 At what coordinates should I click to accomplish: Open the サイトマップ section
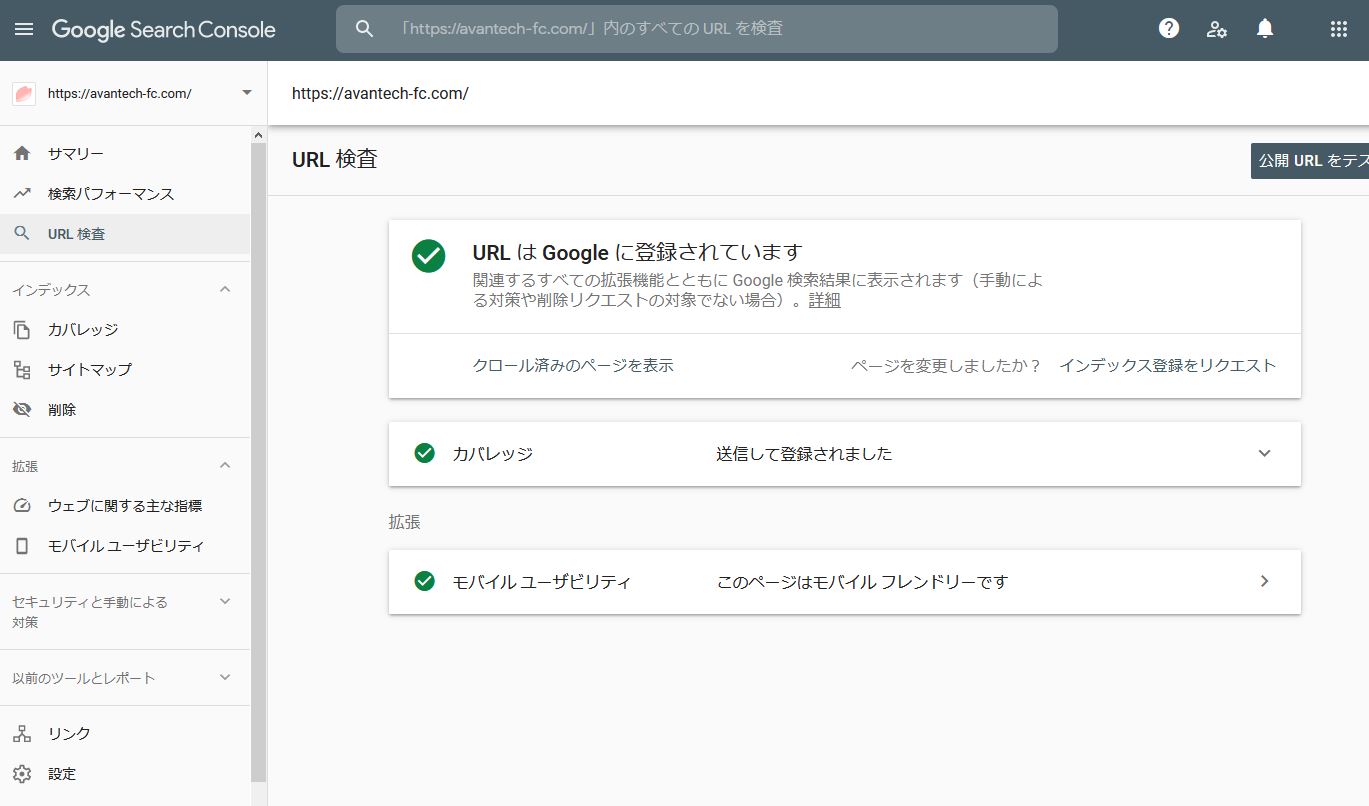coord(88,369)
